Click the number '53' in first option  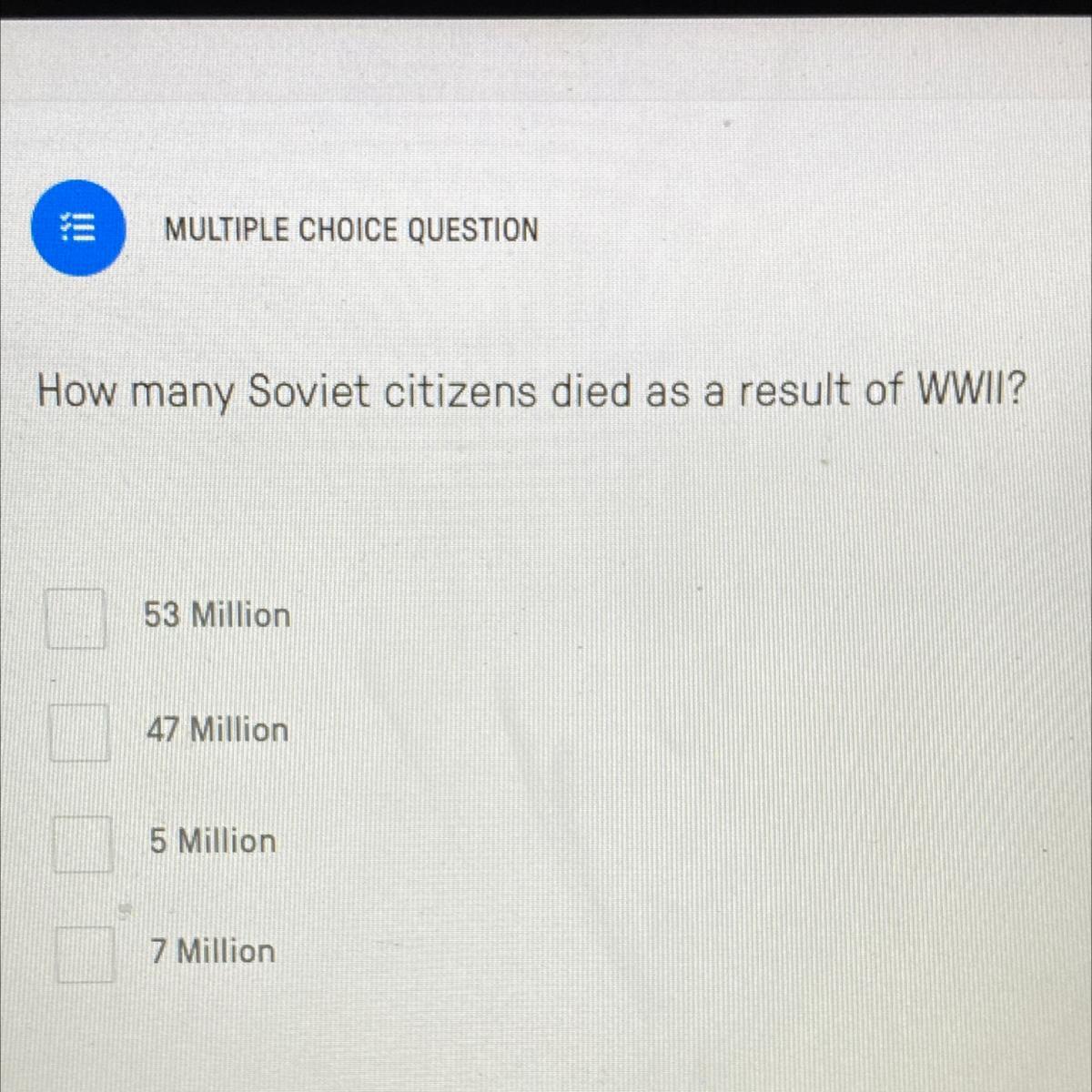(162, 615)
